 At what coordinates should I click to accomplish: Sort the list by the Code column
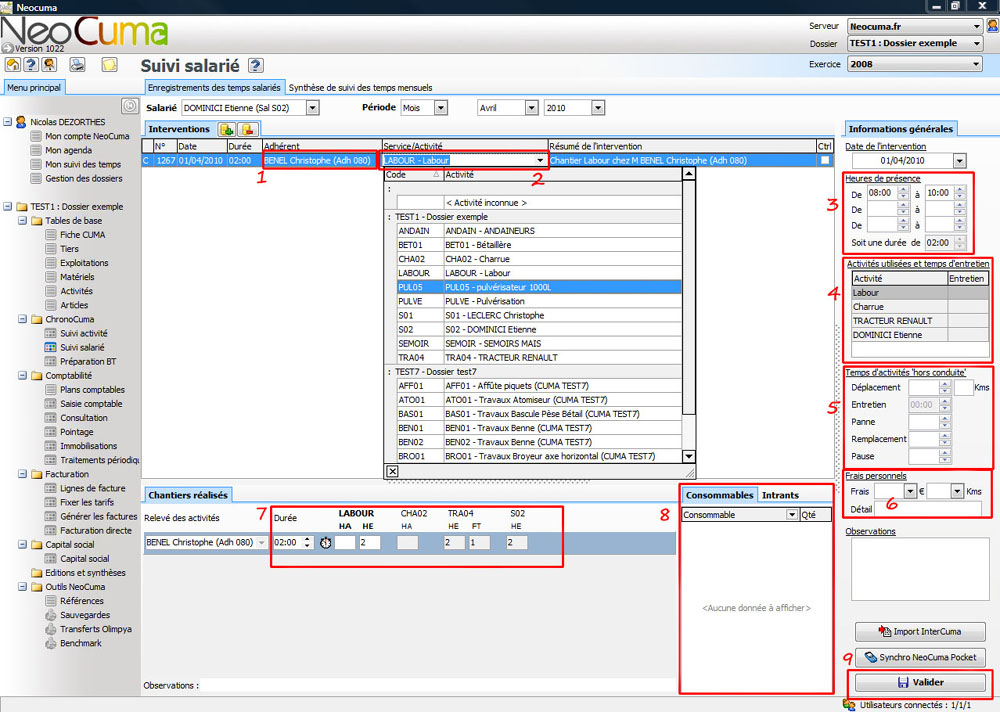413,175
